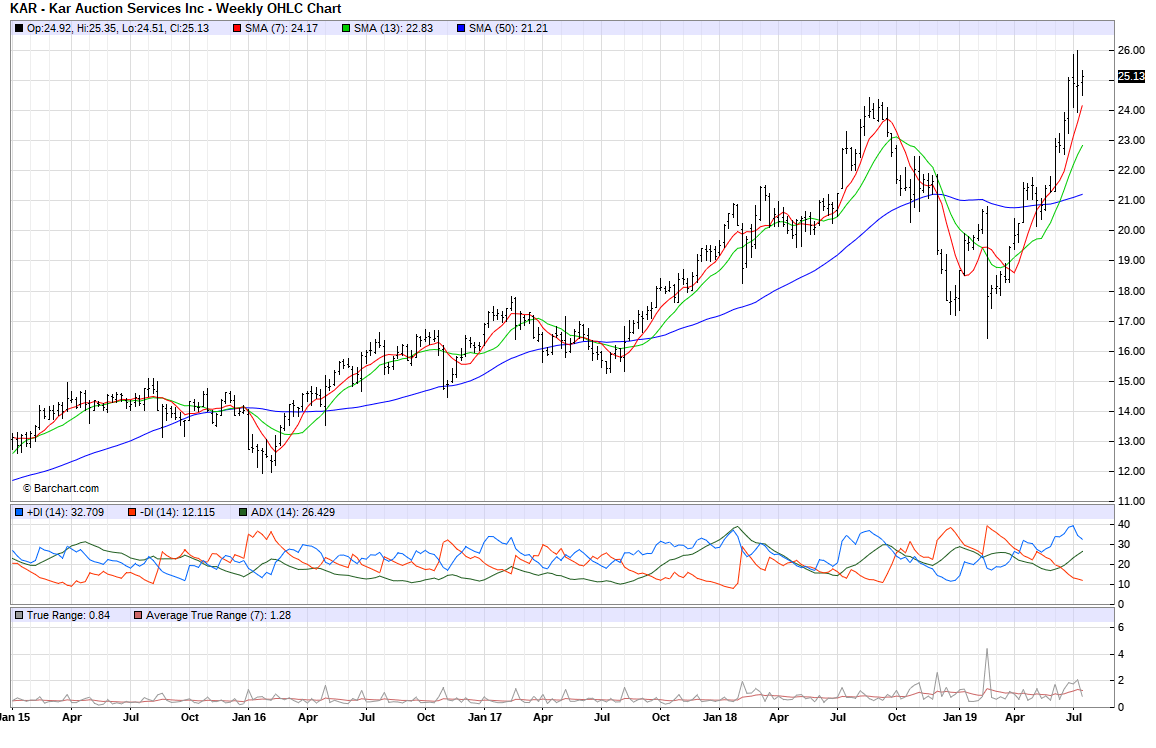The width and height of the screenshot is (1156, 748).
Task: Jump to Jan 18 on the time axis
Action: [x=721, y=717]
